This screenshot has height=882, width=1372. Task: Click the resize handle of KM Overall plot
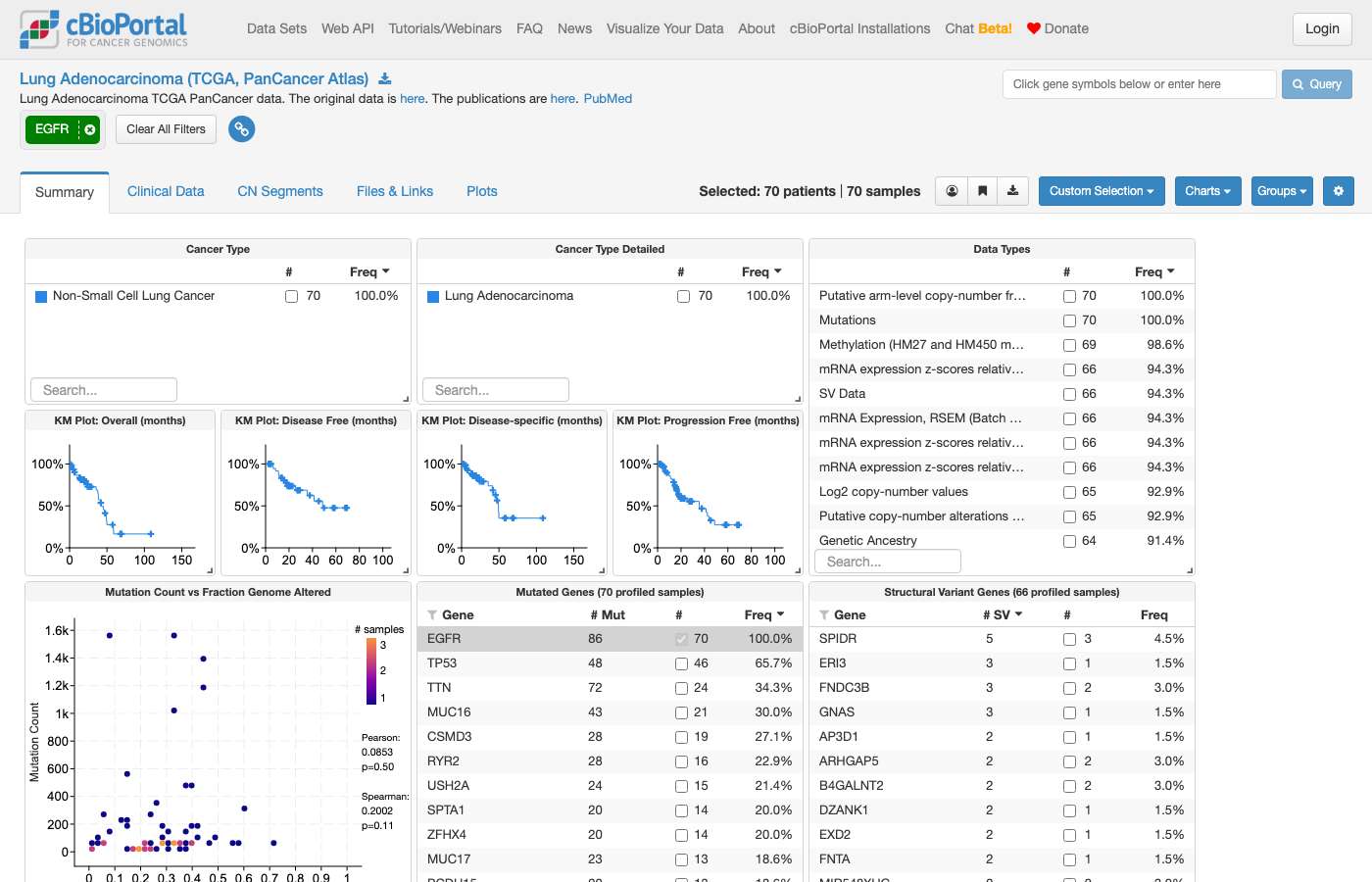tap(210, 570)
